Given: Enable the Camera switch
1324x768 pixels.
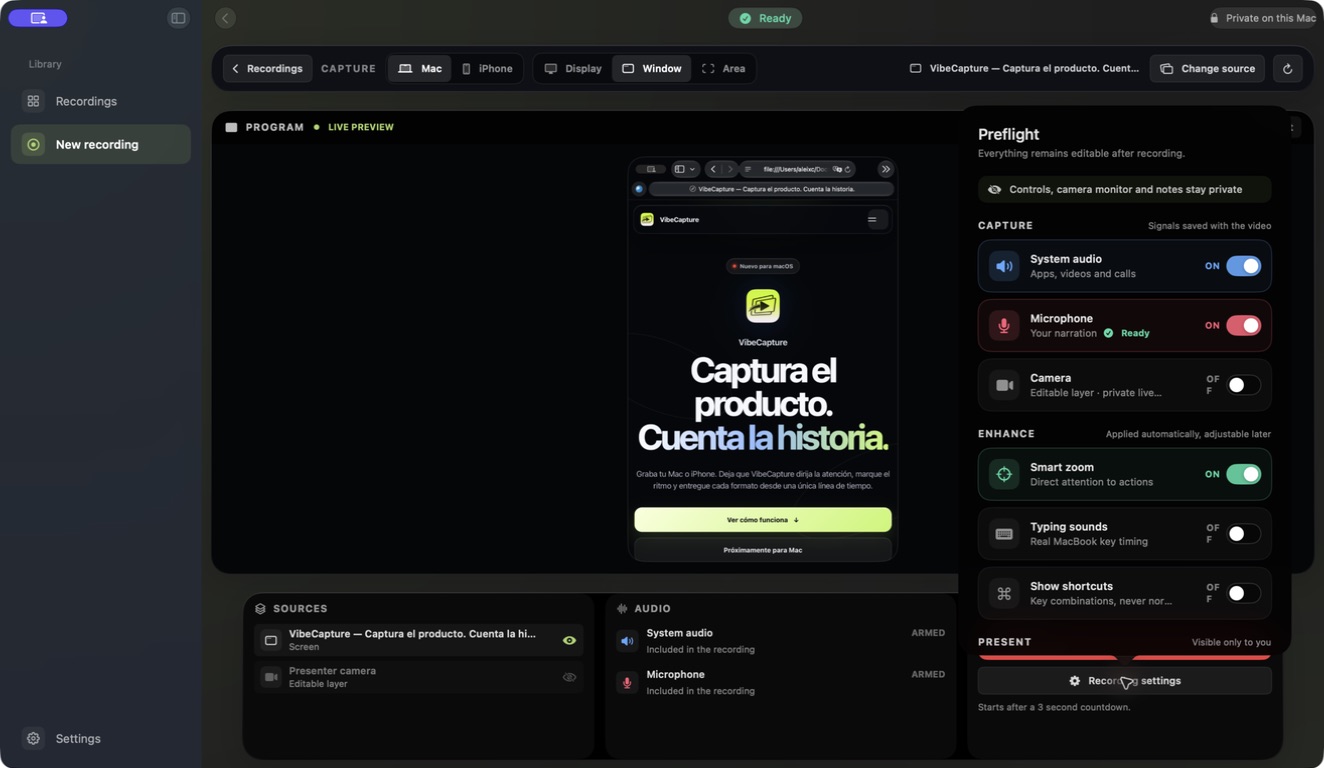Looking at the screenshot, I should 1244,385.
